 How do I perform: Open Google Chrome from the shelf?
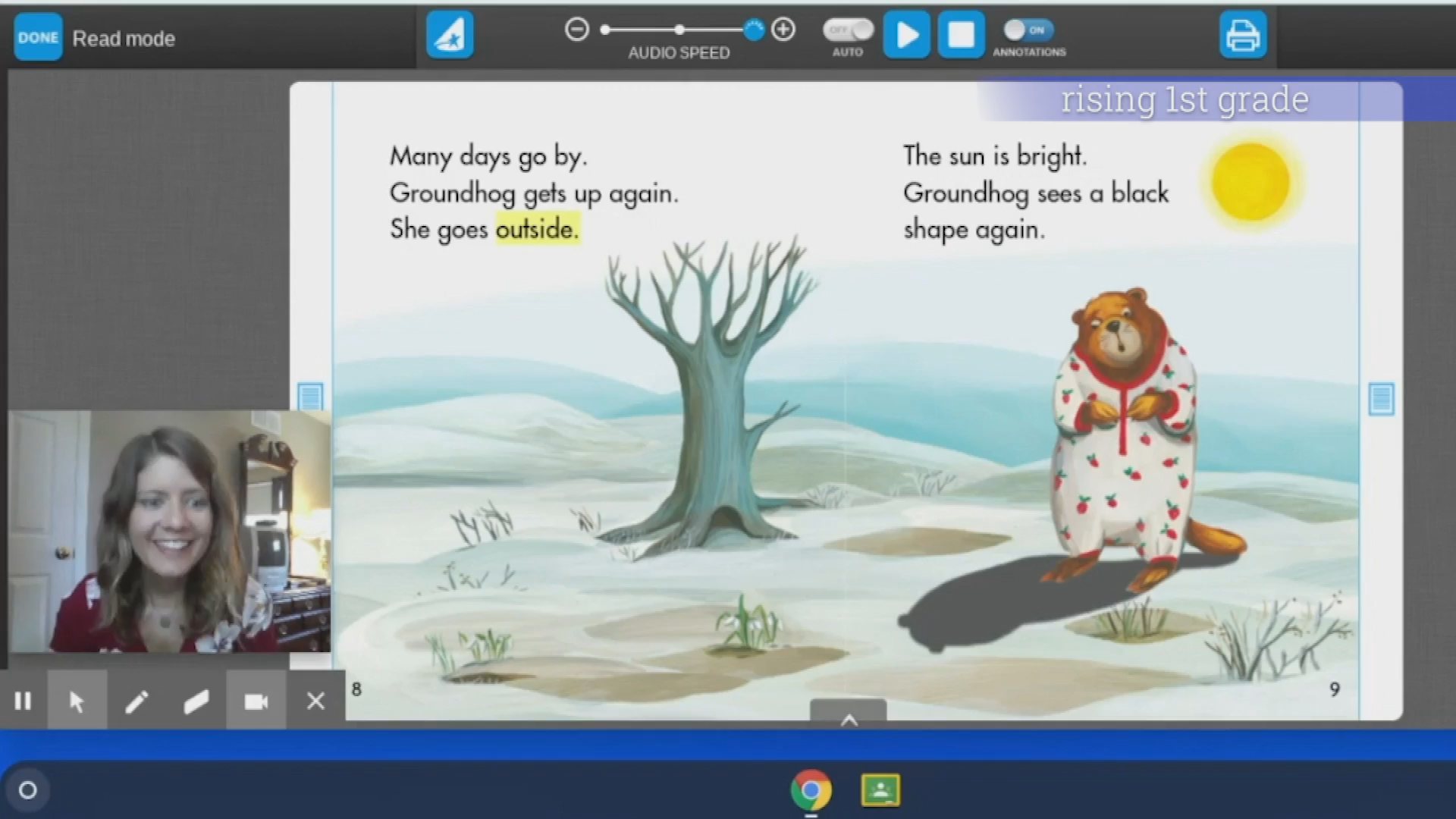point(811,790)
